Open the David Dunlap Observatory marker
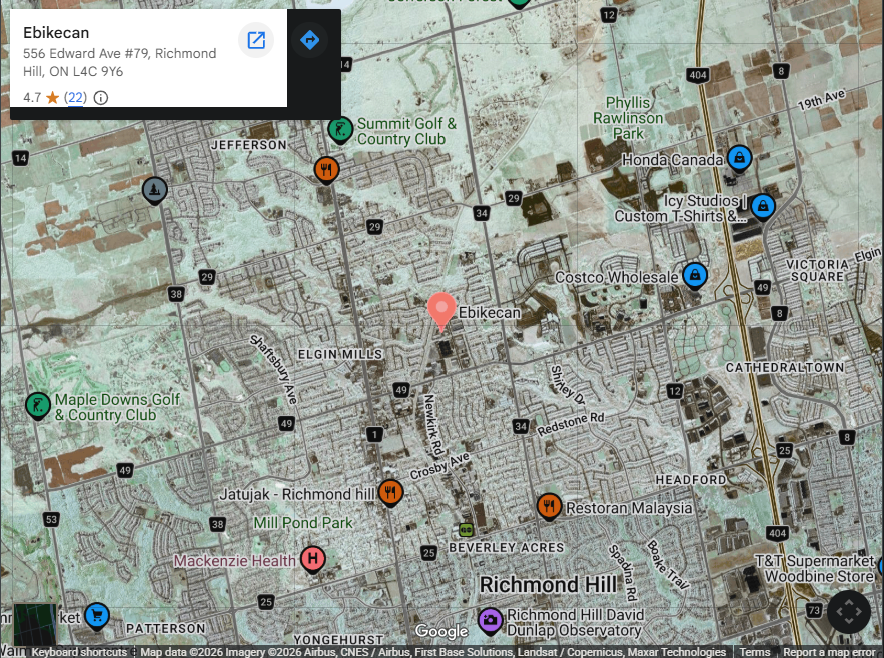884x658 pixels. (x=490, y=621)
